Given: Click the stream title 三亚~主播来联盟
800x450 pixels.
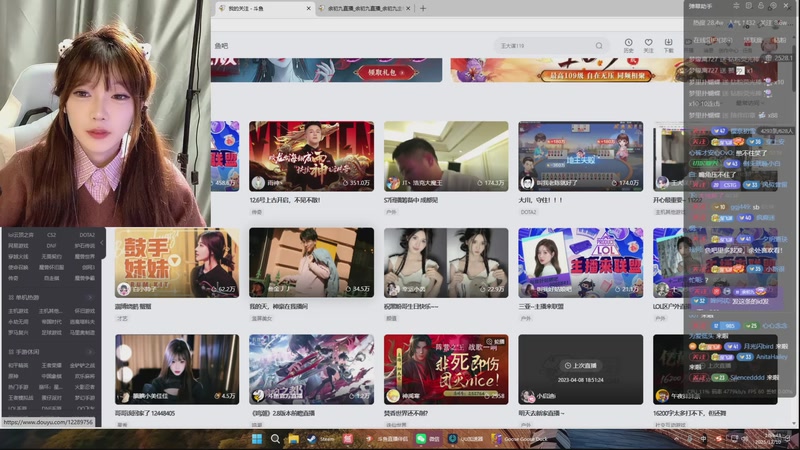Looking at the screenshot, I should (x=542, y=307).
